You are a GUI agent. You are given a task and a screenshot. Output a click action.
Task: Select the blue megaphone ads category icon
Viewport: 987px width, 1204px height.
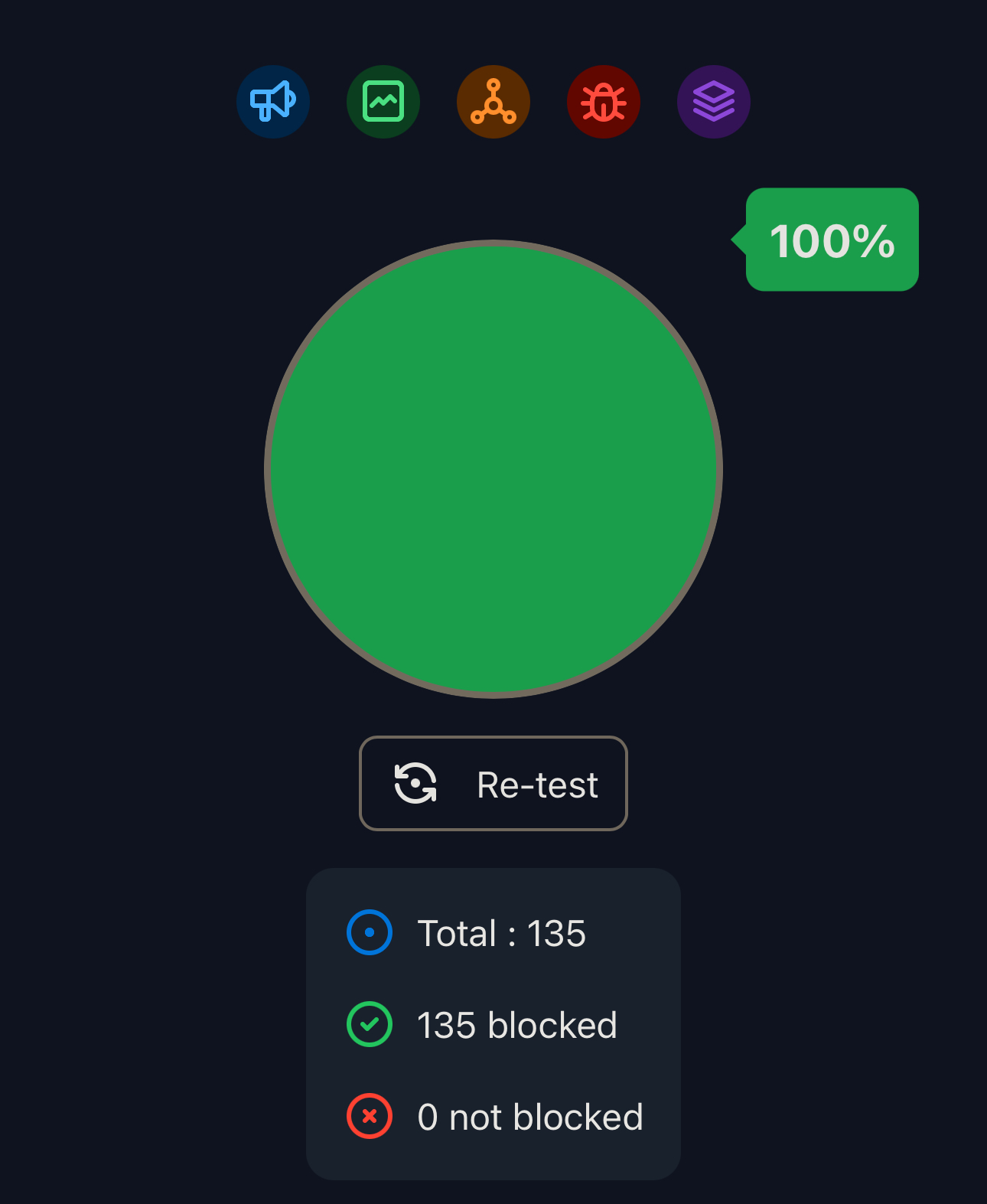coord(273,102)
